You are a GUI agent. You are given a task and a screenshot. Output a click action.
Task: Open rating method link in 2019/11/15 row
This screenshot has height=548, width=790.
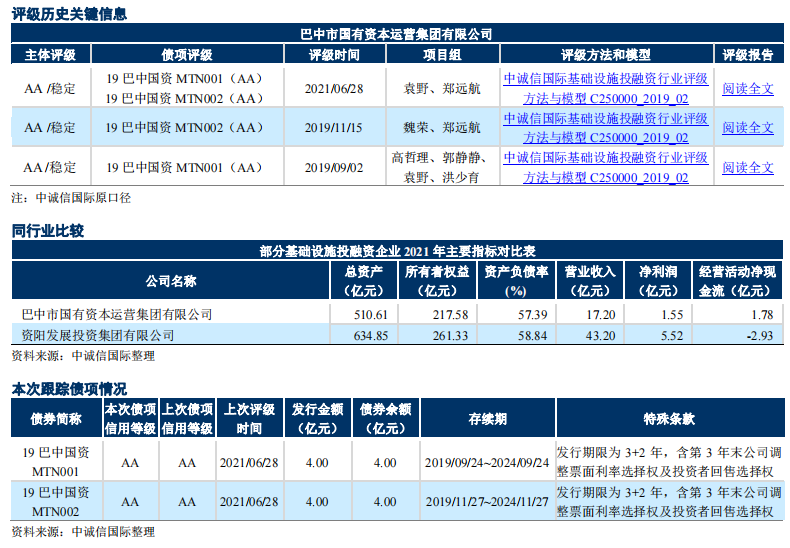coord(606,128)
